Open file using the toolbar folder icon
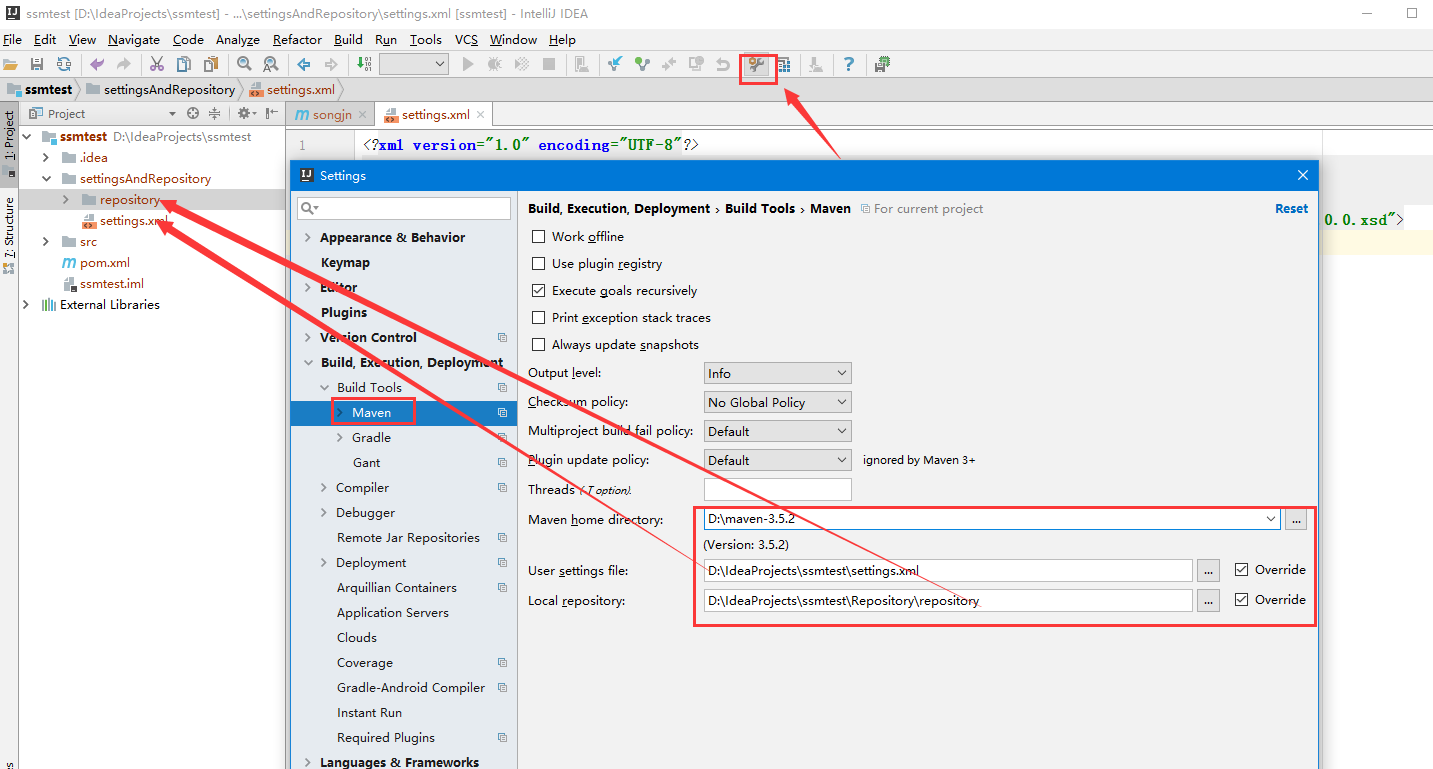 click(x=11, y=64)
